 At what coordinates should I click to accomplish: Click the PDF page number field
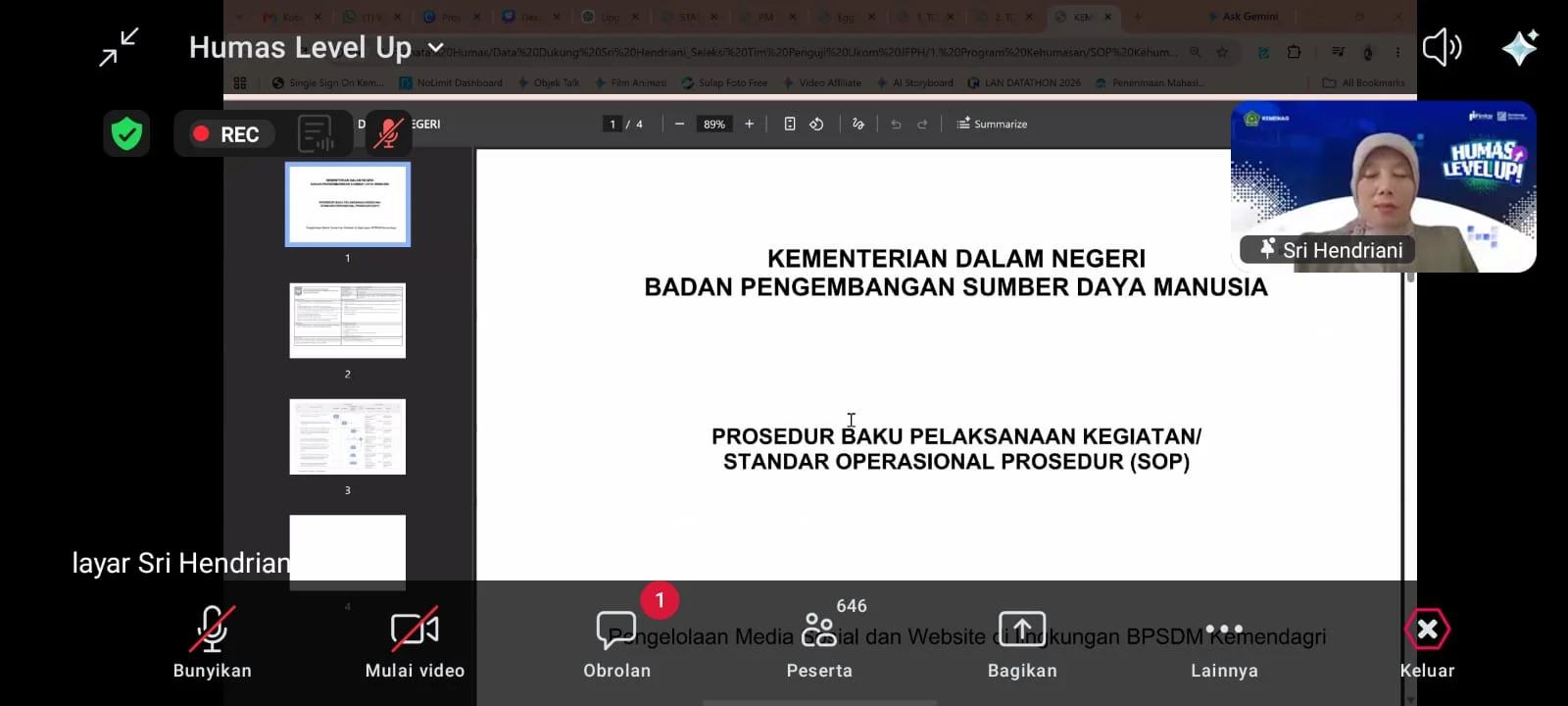pyautogui.click(x=612, y=125)
